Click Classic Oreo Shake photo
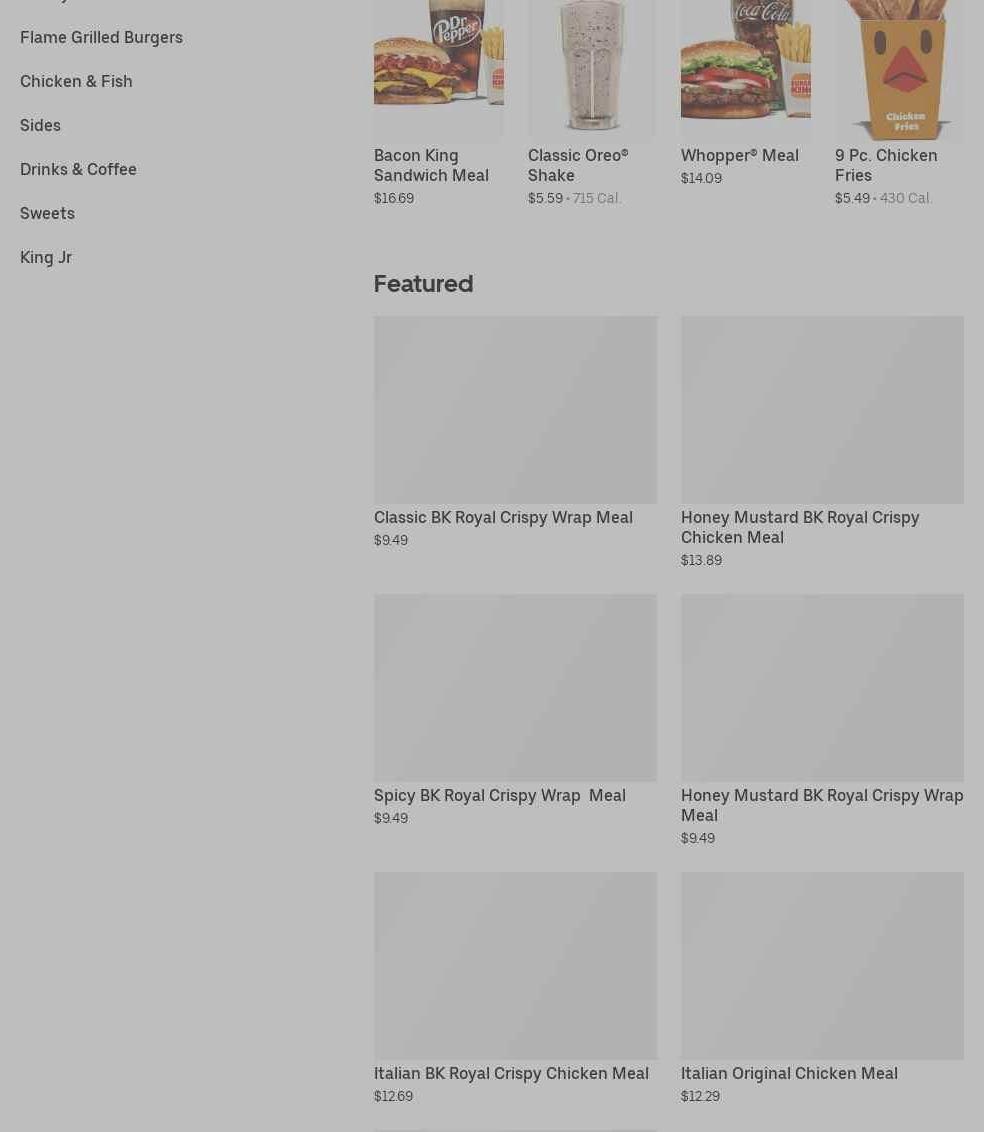 (x=592, y=69)
